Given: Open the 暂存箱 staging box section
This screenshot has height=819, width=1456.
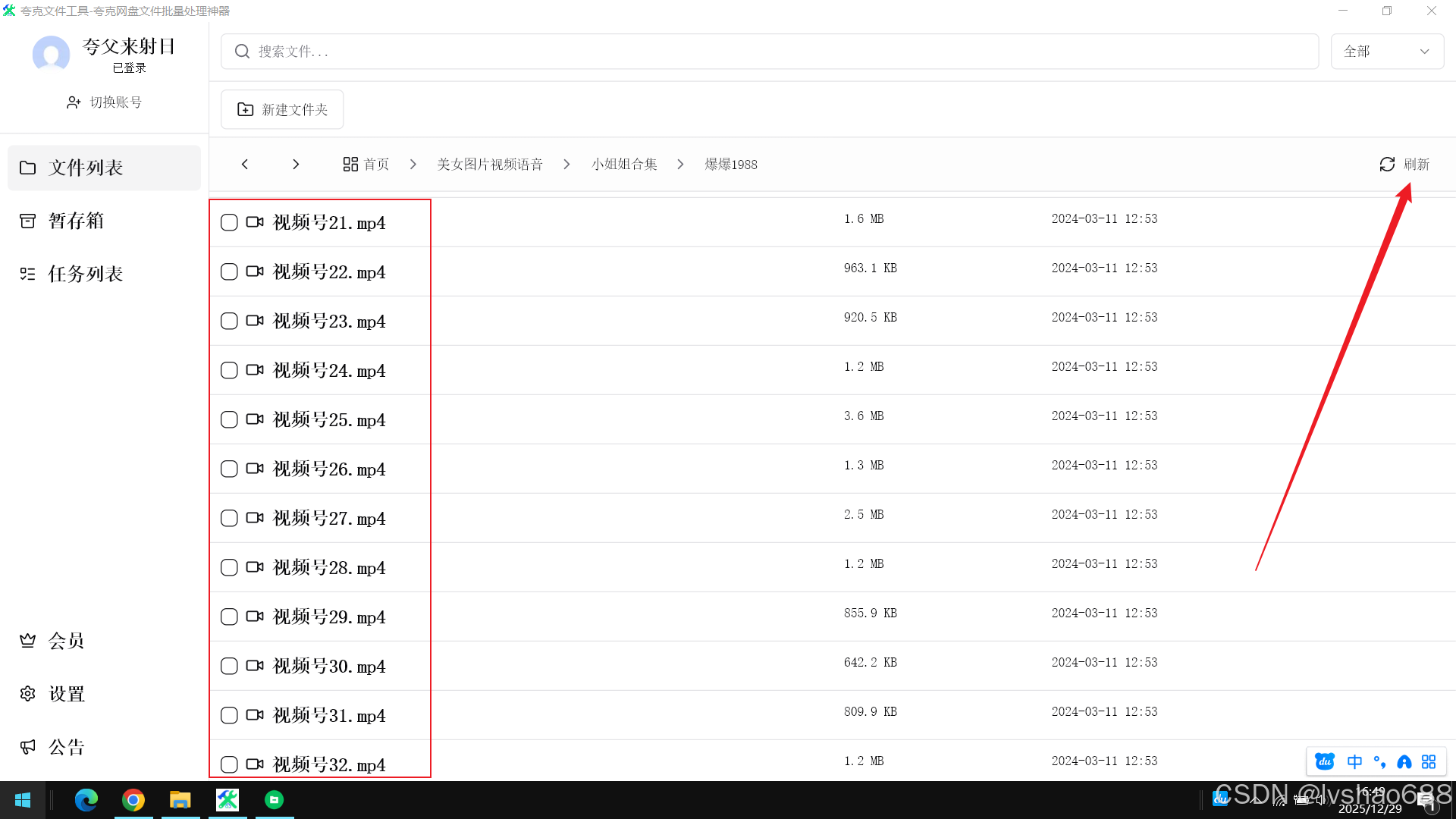Looking at the screenshot, I should 76,221.
